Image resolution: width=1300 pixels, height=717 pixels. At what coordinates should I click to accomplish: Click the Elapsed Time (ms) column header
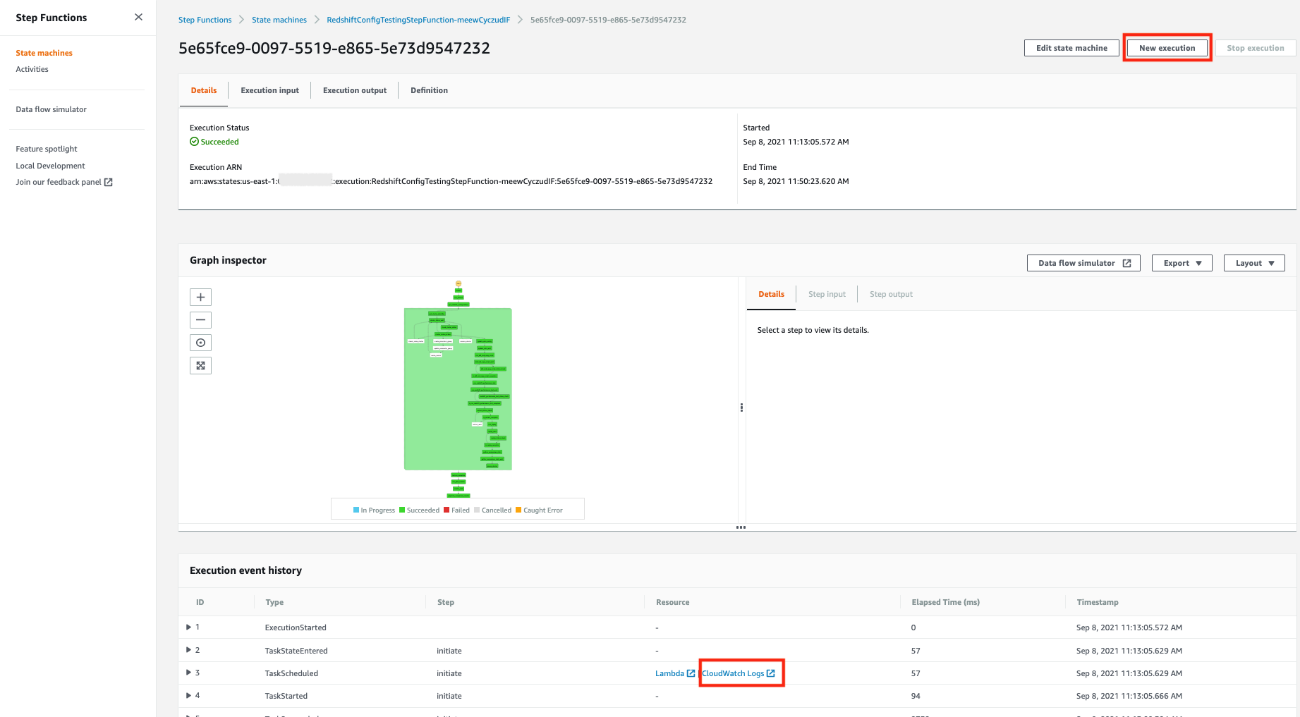click(x=947, y=602)
